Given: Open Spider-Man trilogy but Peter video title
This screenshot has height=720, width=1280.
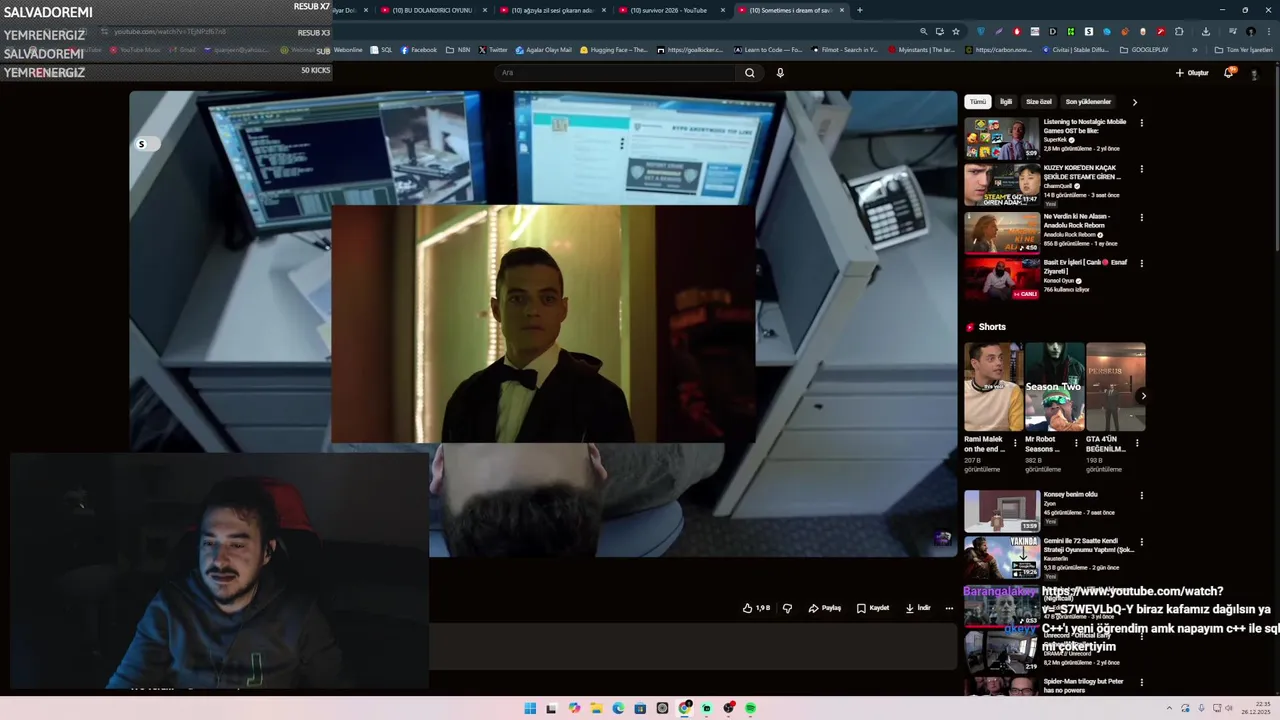Looking at the screenshot, I should [1084, 685].
